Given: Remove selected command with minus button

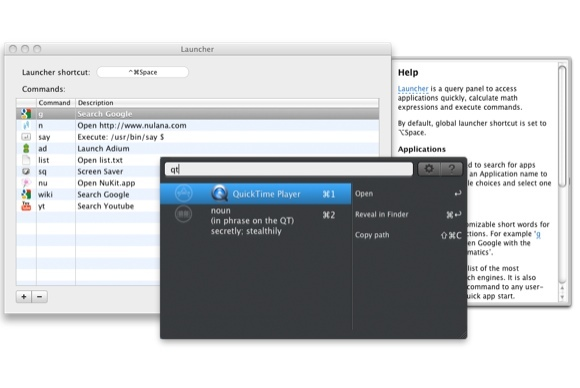Looking at the screenshot, I should click(40, 297).
